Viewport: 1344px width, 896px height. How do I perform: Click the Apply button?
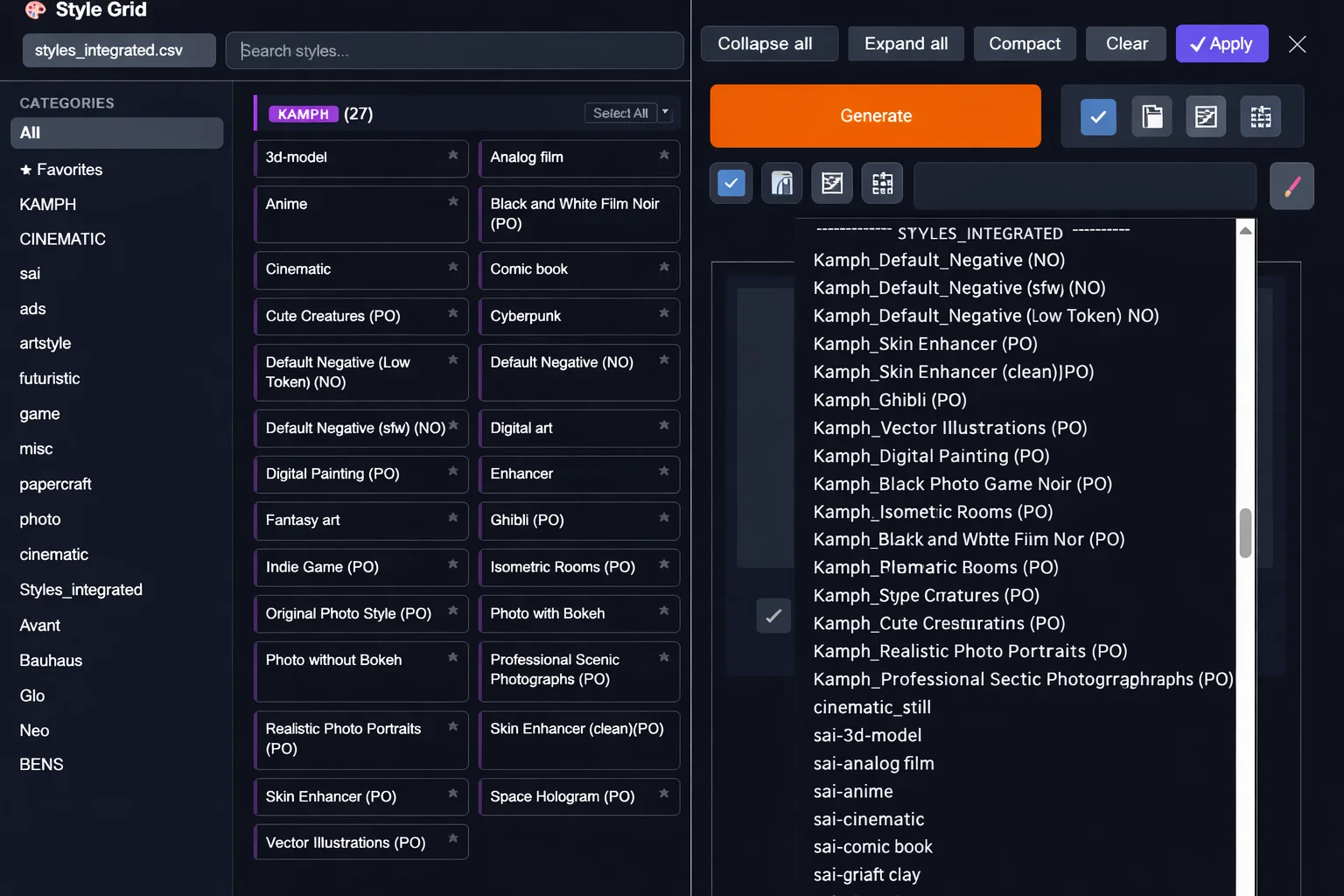click(1221, 44)
